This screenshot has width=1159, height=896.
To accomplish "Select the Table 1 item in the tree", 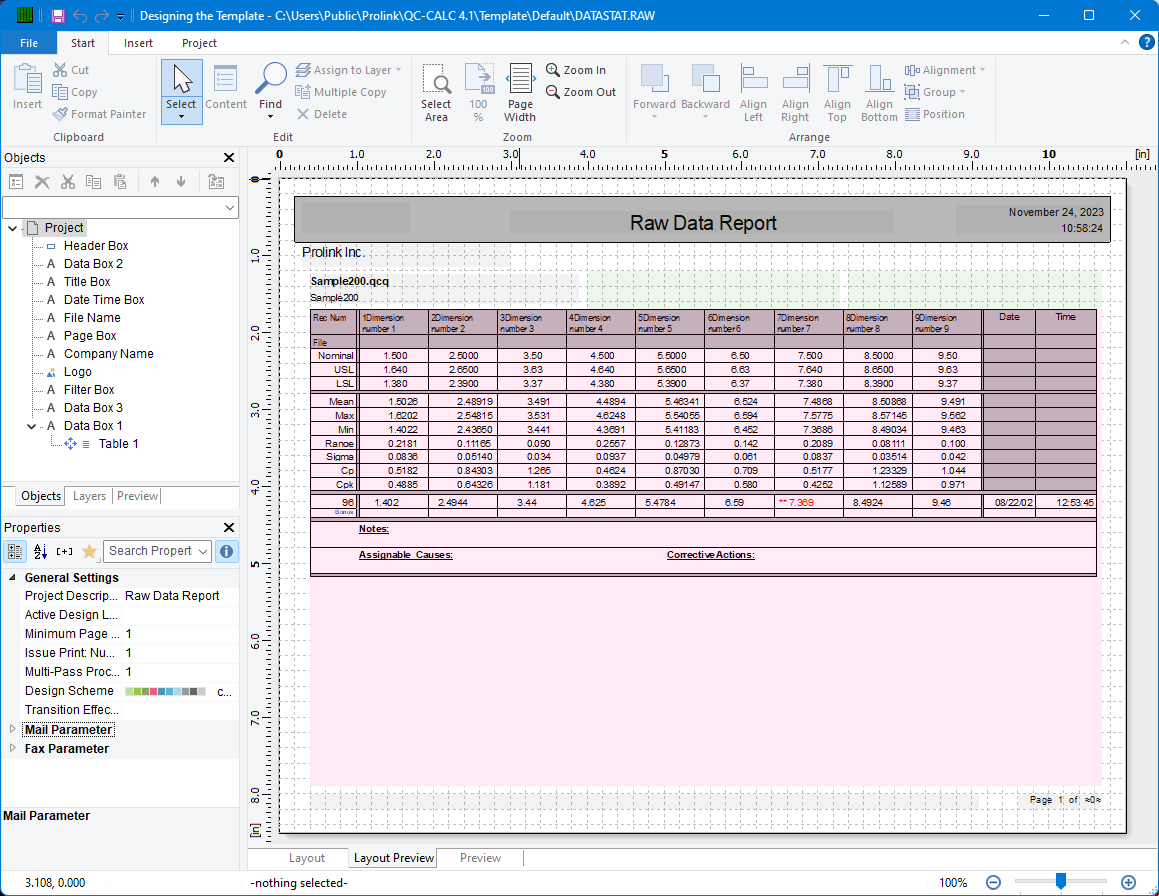I will (x=118, y=444).
